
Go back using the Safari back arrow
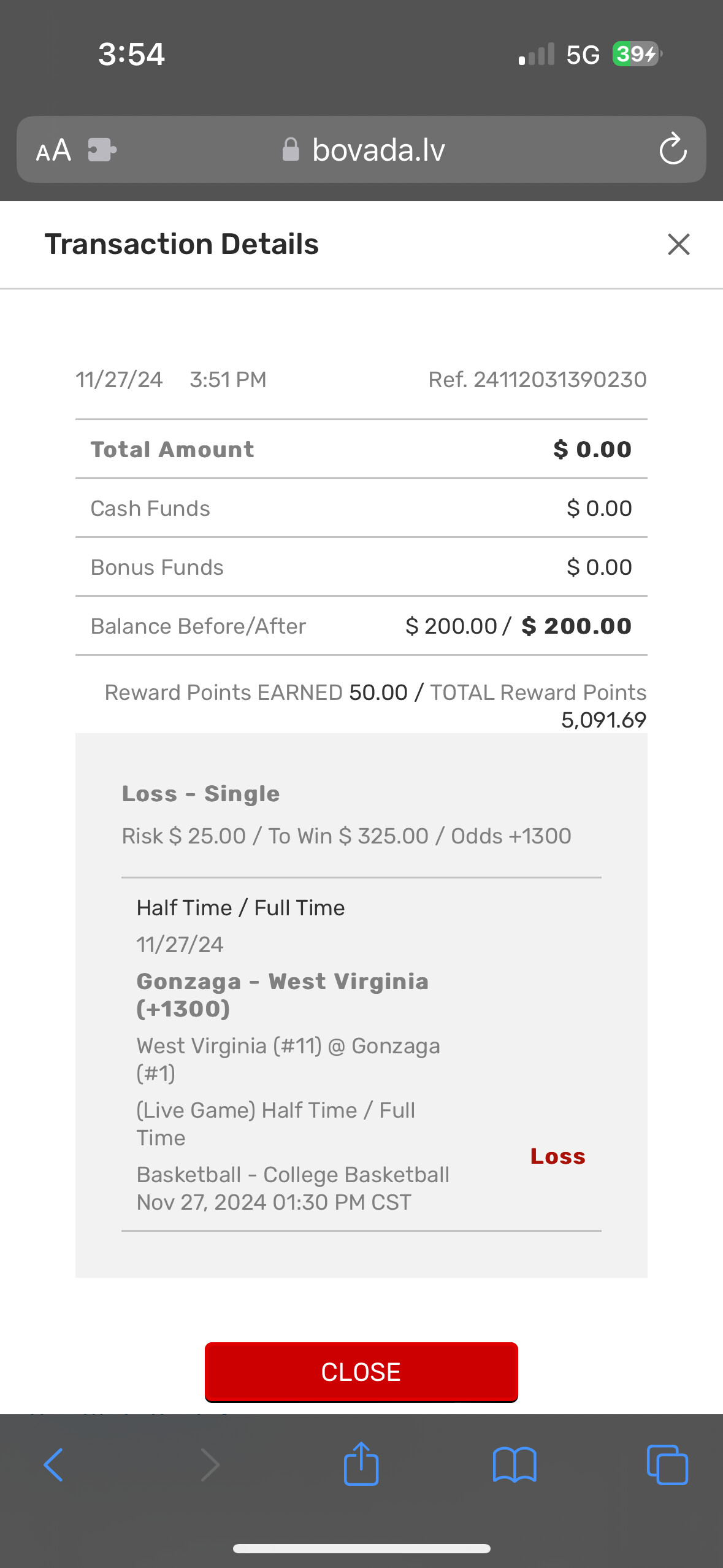click(53, 1465)
